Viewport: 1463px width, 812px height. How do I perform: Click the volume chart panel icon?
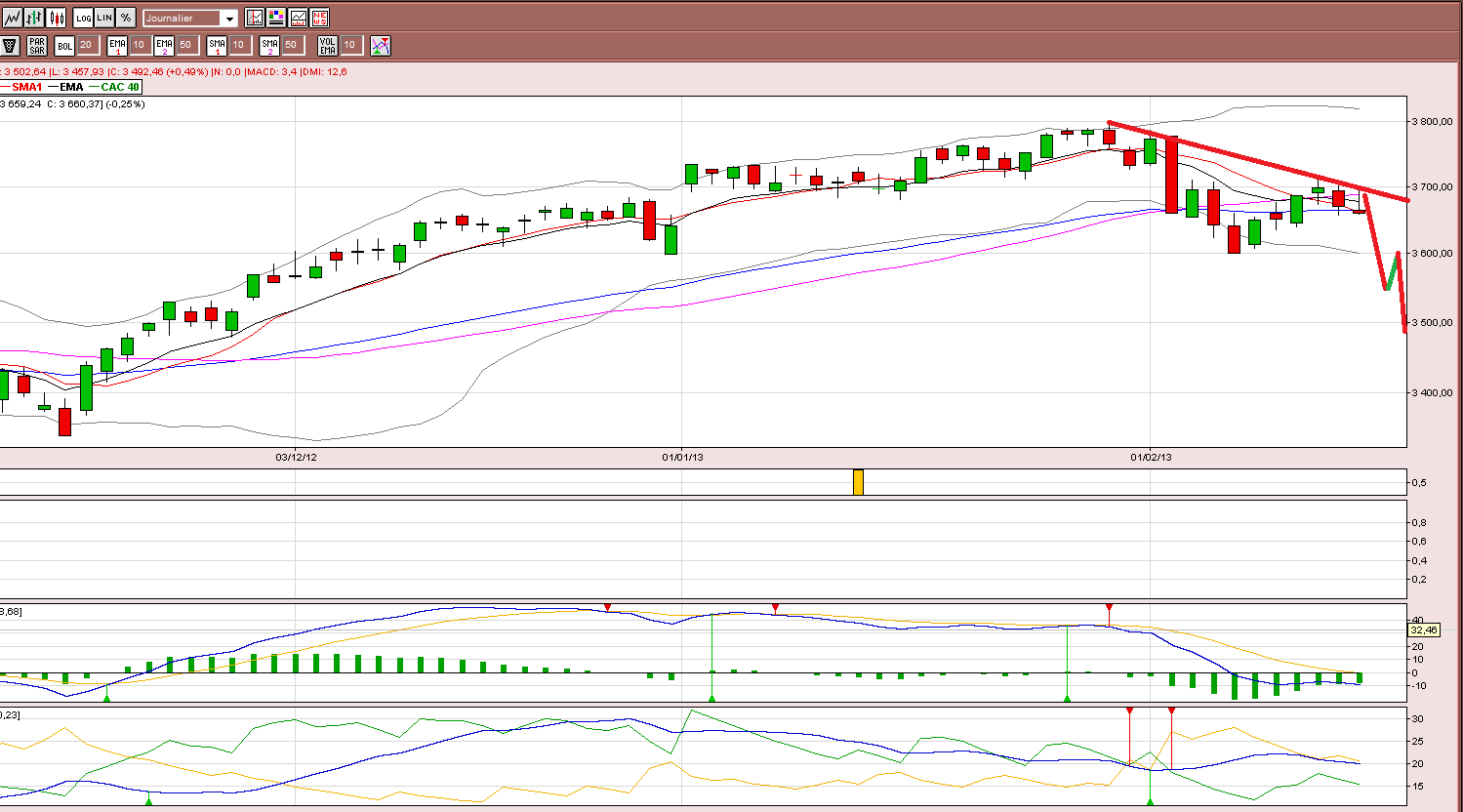tap(298, 18)
